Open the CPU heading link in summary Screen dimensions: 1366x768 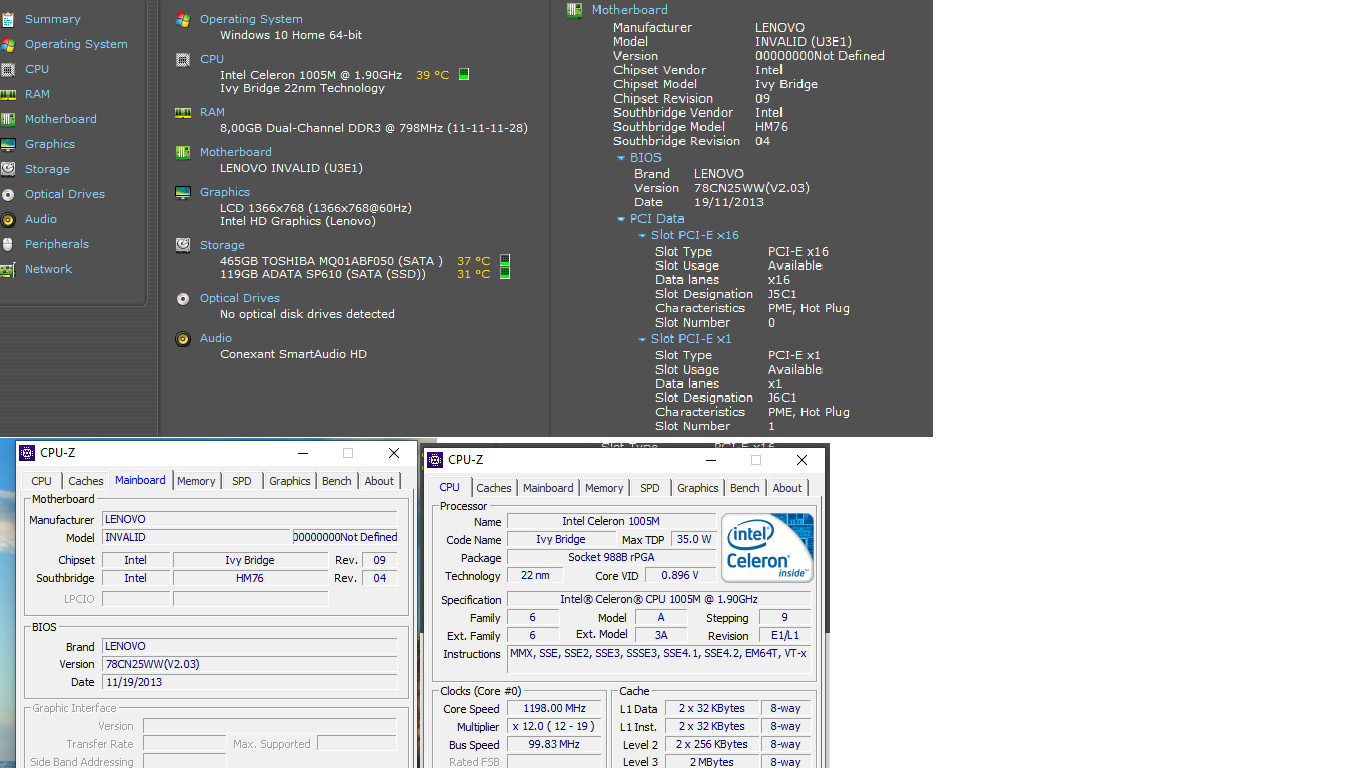pyautogui.click(x=212, y=59)
